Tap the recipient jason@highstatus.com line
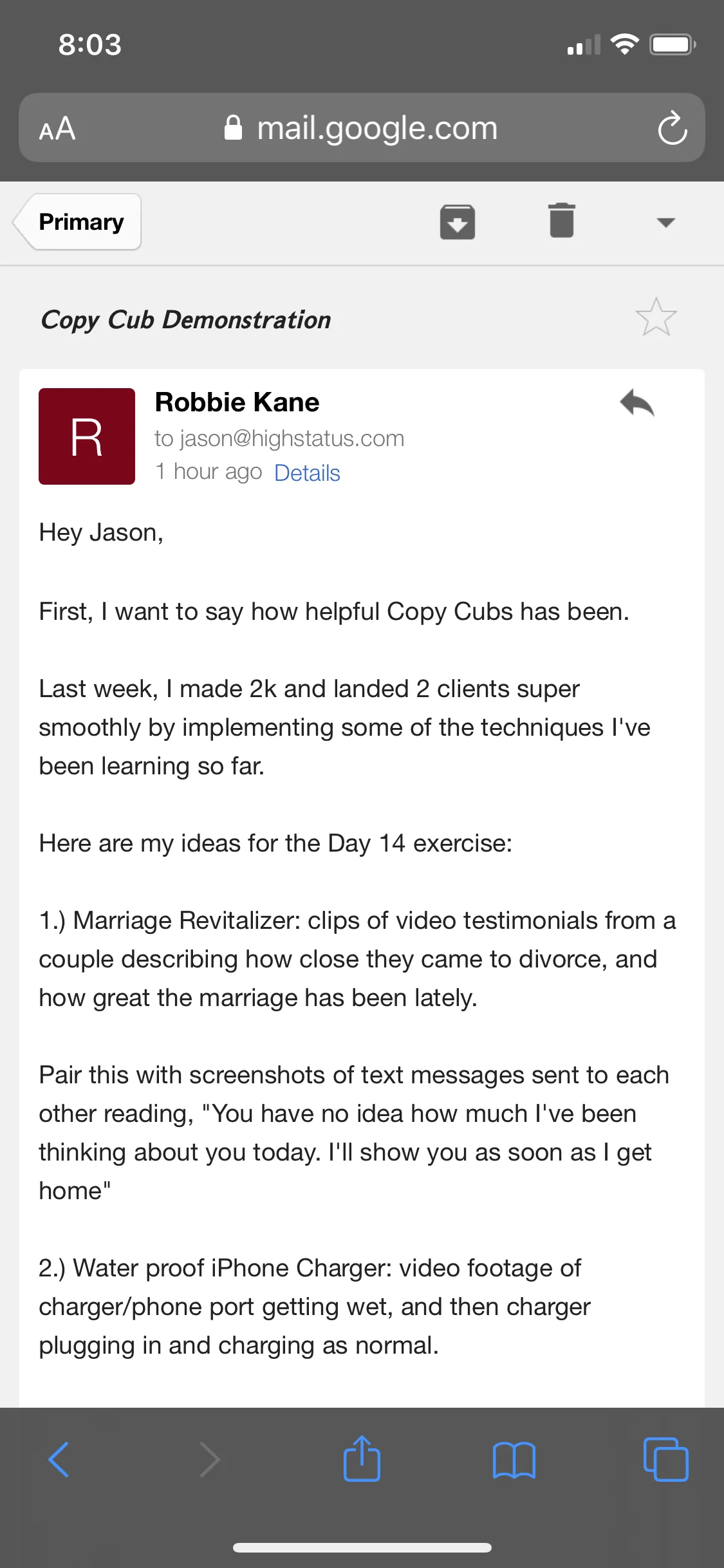 (279, 438)
